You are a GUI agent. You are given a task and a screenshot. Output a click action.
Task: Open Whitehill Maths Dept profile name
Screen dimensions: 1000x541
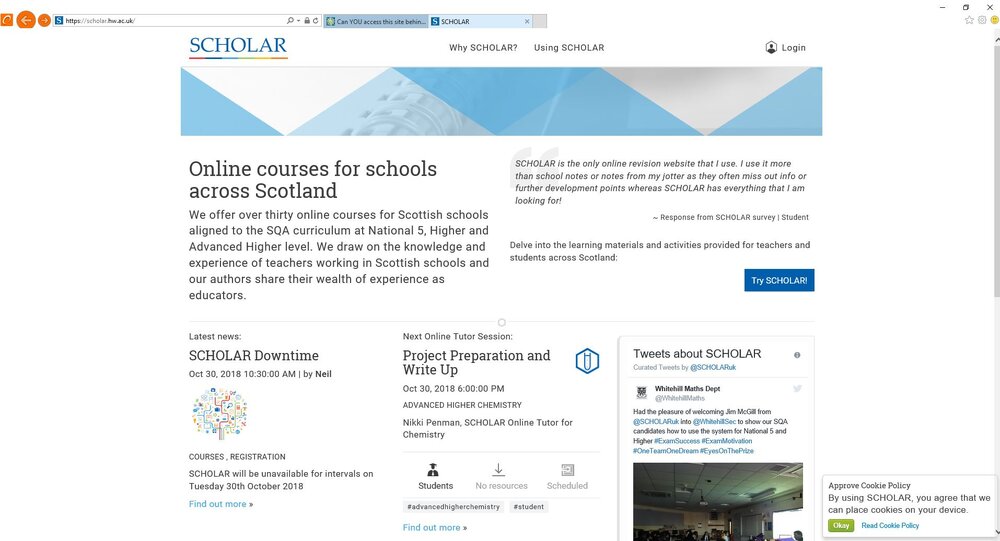click(x=688, y=389)
